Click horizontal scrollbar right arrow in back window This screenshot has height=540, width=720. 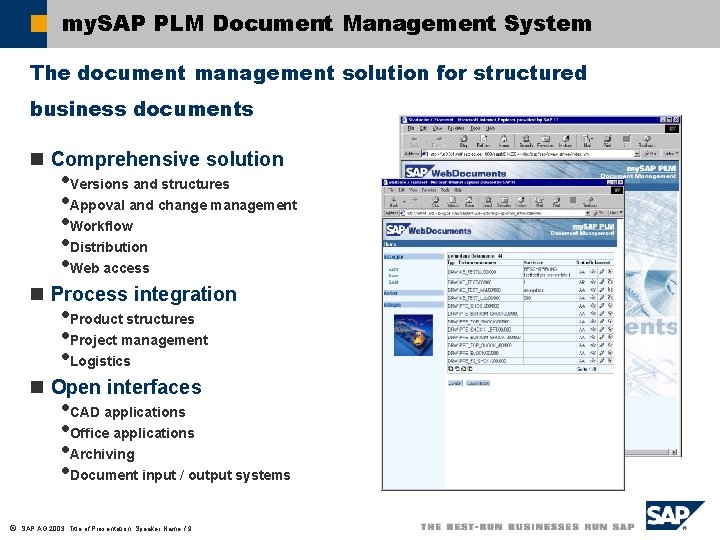click(674, 452)
